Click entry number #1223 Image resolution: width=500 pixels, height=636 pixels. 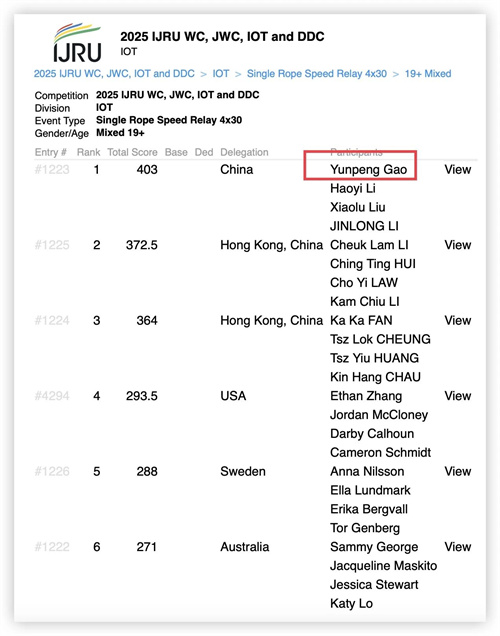click(x=52, y=170)
